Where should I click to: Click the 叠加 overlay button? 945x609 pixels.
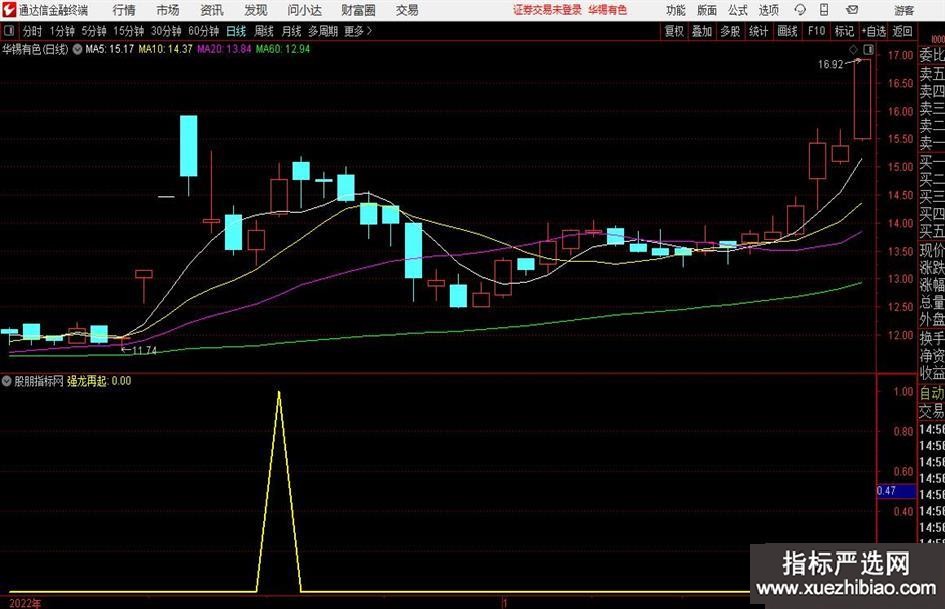coord(702,31)
